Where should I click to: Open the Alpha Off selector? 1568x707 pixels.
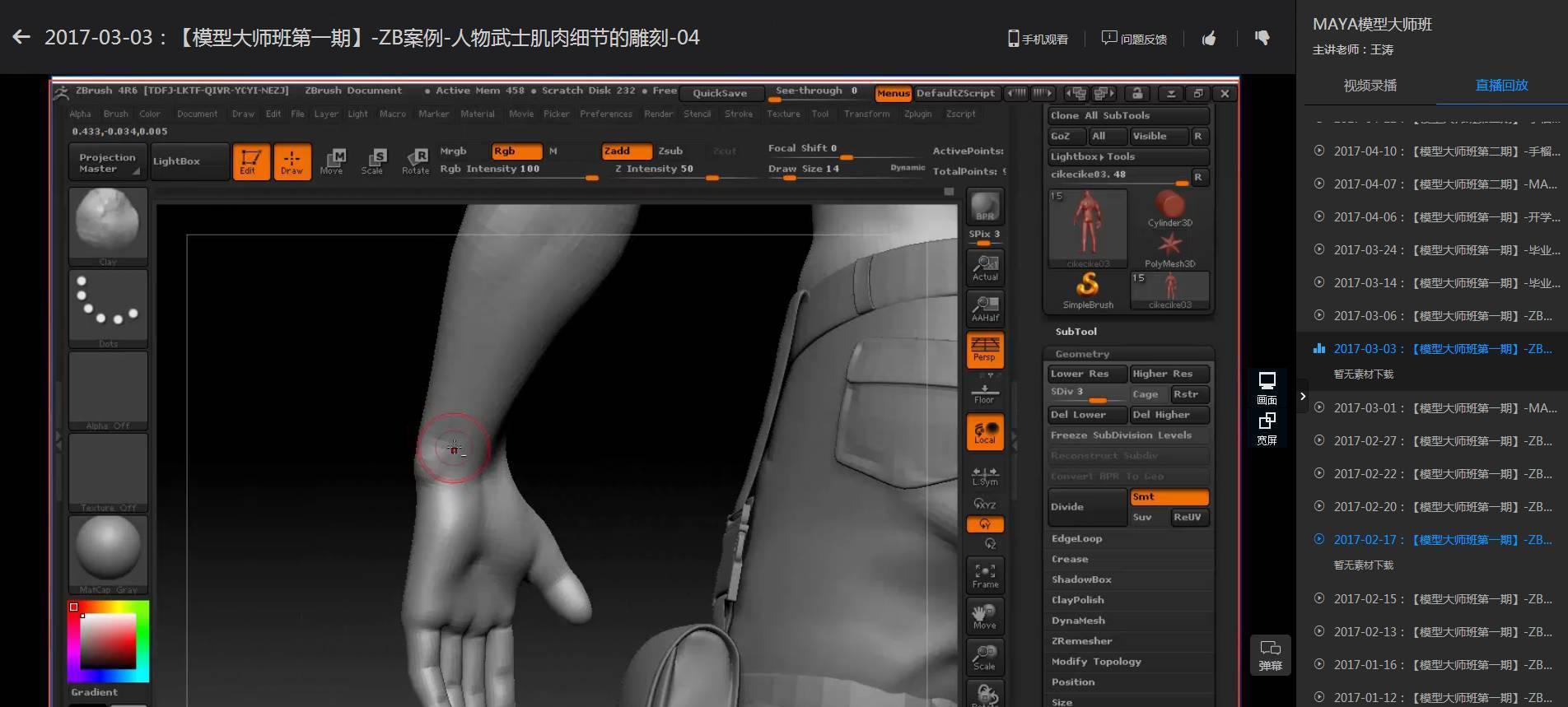[x=108, y=391]
